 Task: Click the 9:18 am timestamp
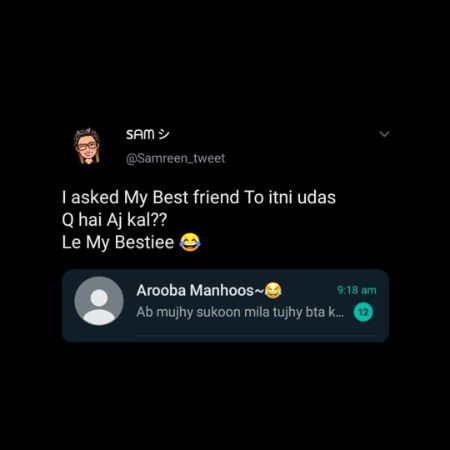[356, 290]
